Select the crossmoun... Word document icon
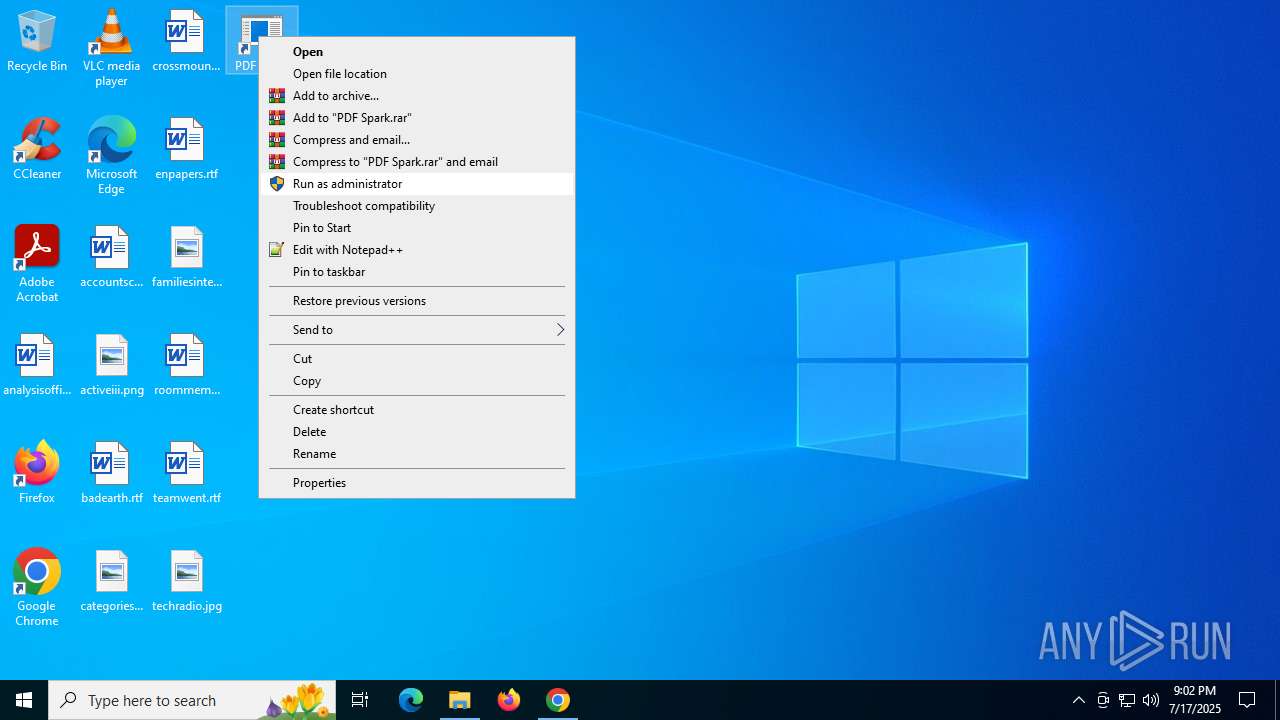 pyautogui.click(x=186, y=42)
